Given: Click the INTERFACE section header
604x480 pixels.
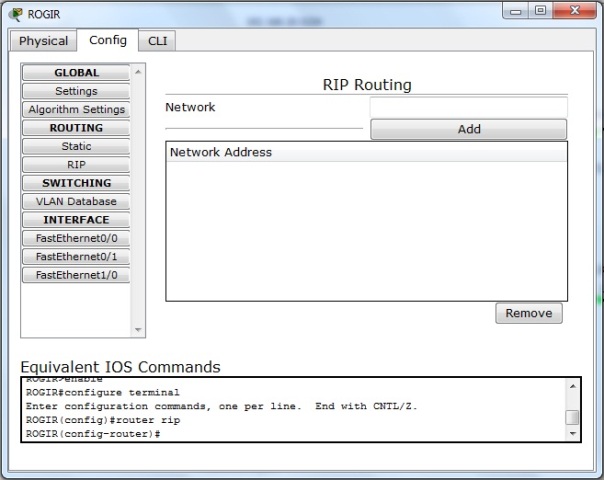Looking at the screenshot, I should pos(76,220).
